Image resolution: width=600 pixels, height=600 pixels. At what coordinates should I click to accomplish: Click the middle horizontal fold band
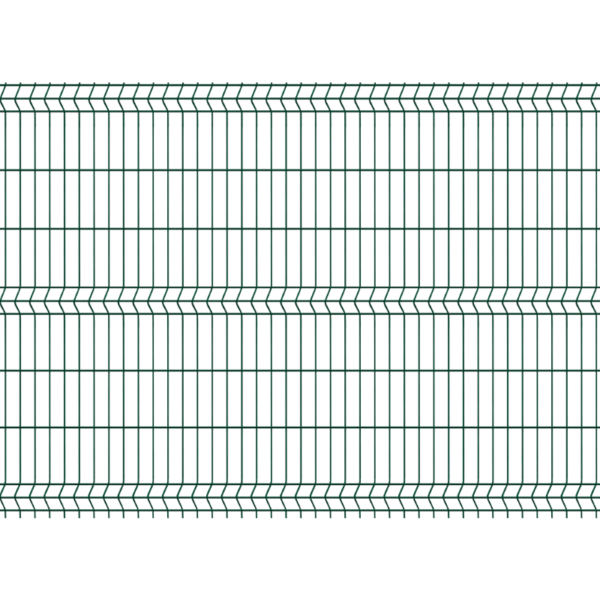(300, 298)
